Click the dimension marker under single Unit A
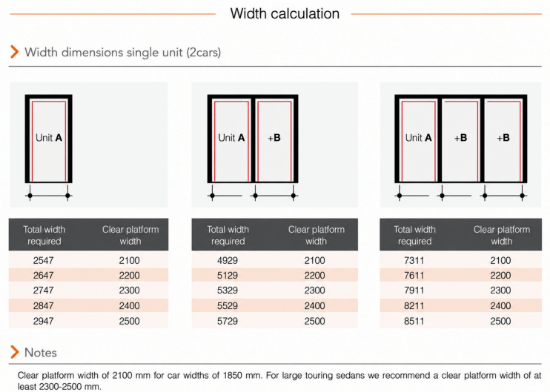550x392 pixels. coord(49,195)
